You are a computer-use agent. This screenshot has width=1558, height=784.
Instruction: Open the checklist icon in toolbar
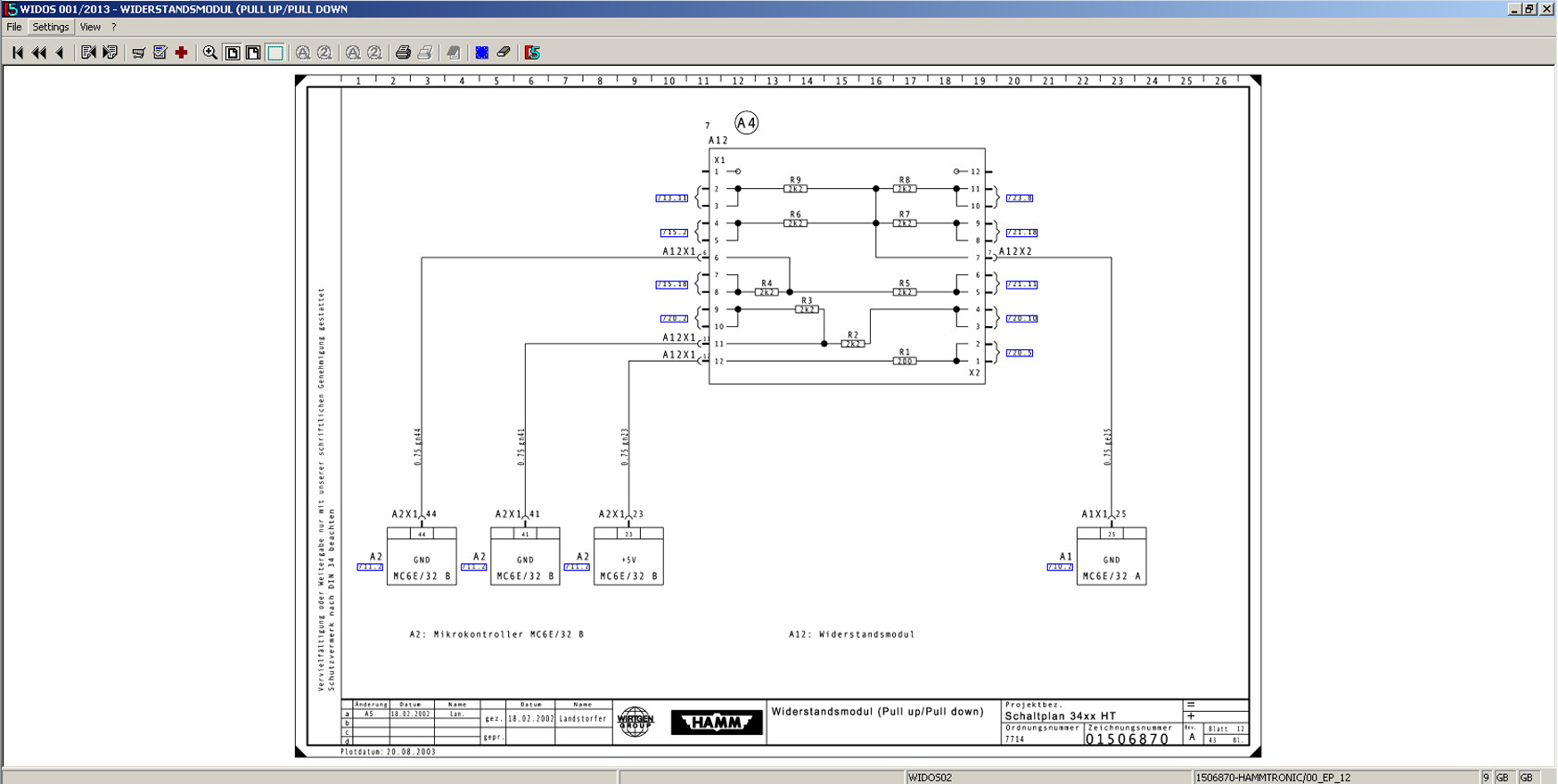160,53
